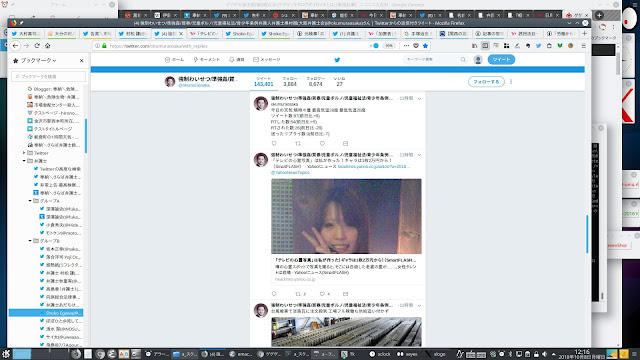This screenshot has width=640, height=360.
Task: Open the @okumuraosaka profile handle link
Action: point(194,85)
